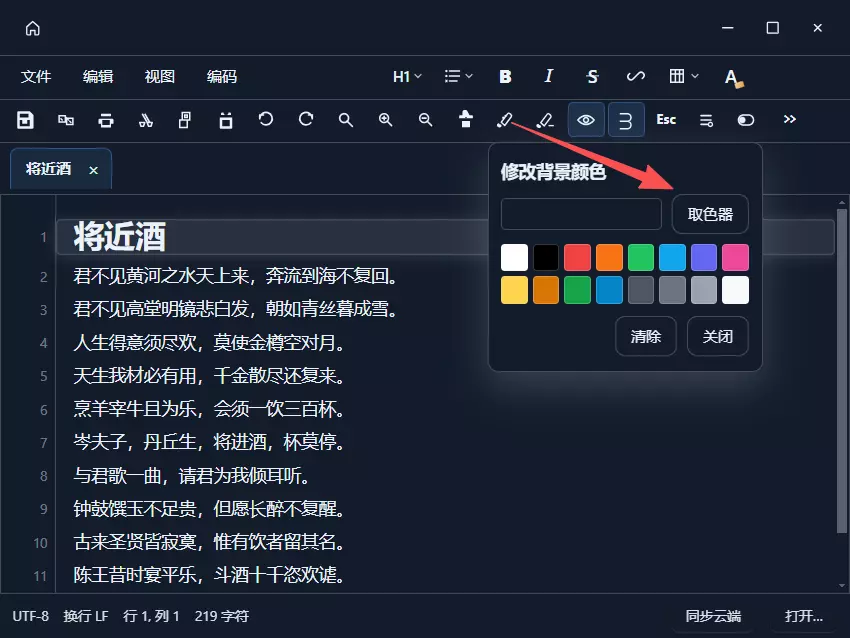This screenshot has width=850, height=638.
Task: Pick the yellow color swatch
Action: pyautogui.click(x=514, y=290)
